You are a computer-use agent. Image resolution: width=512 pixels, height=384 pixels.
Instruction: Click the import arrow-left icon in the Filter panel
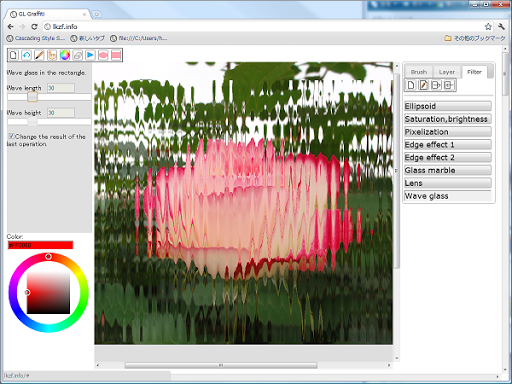449,85
